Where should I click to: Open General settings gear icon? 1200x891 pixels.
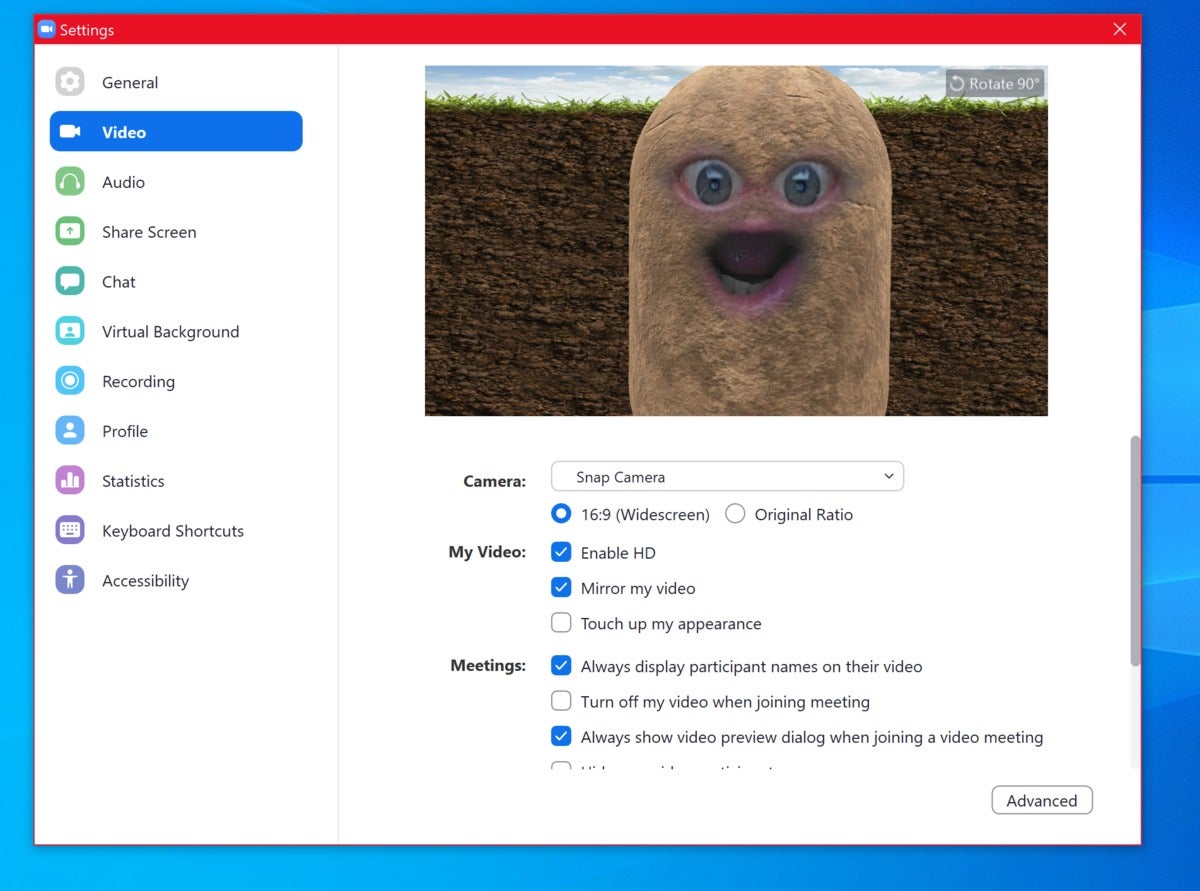pos(70,82)
